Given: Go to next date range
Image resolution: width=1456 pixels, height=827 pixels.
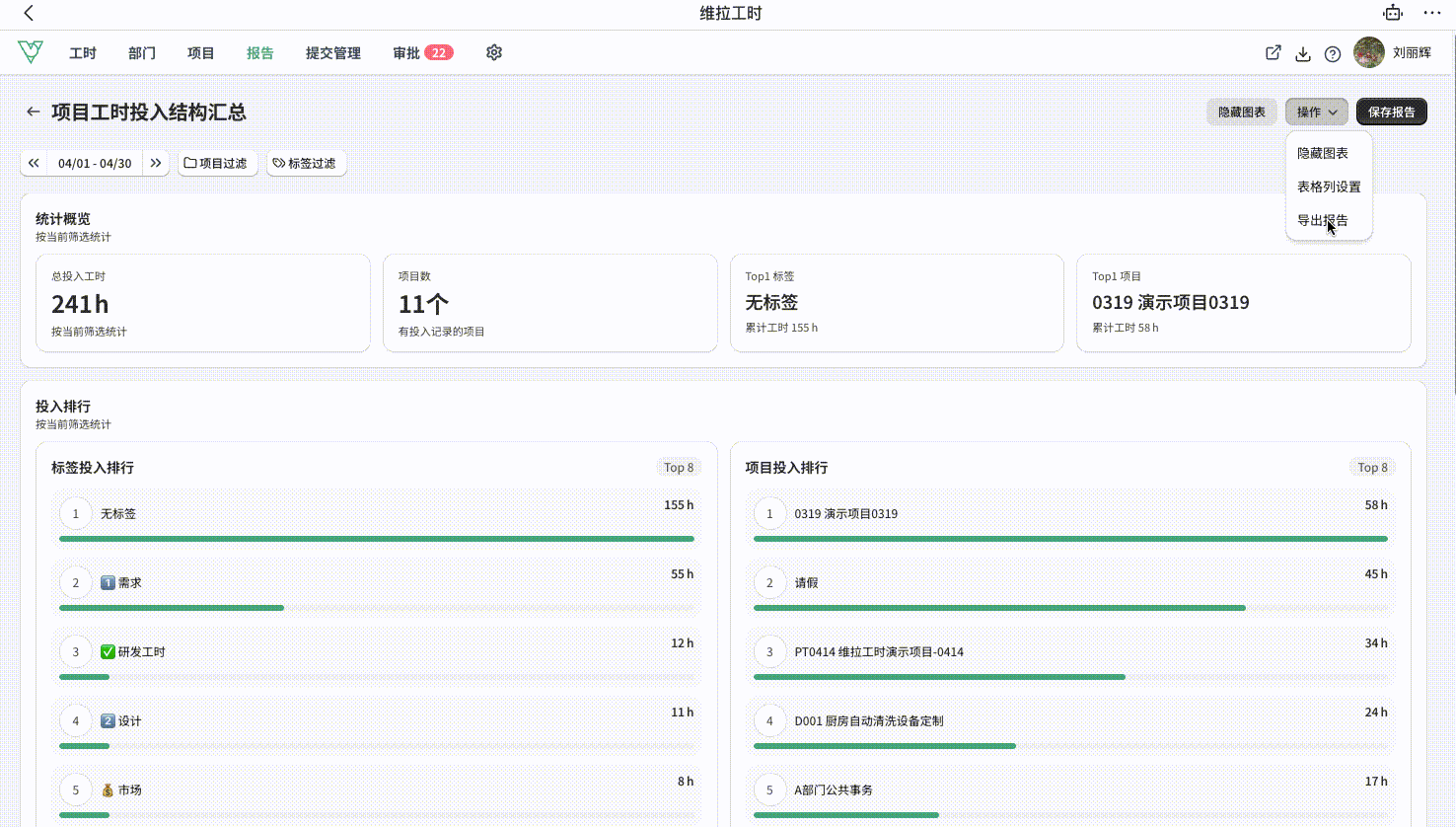Looking at the screenshot, I should pos(156,163).
